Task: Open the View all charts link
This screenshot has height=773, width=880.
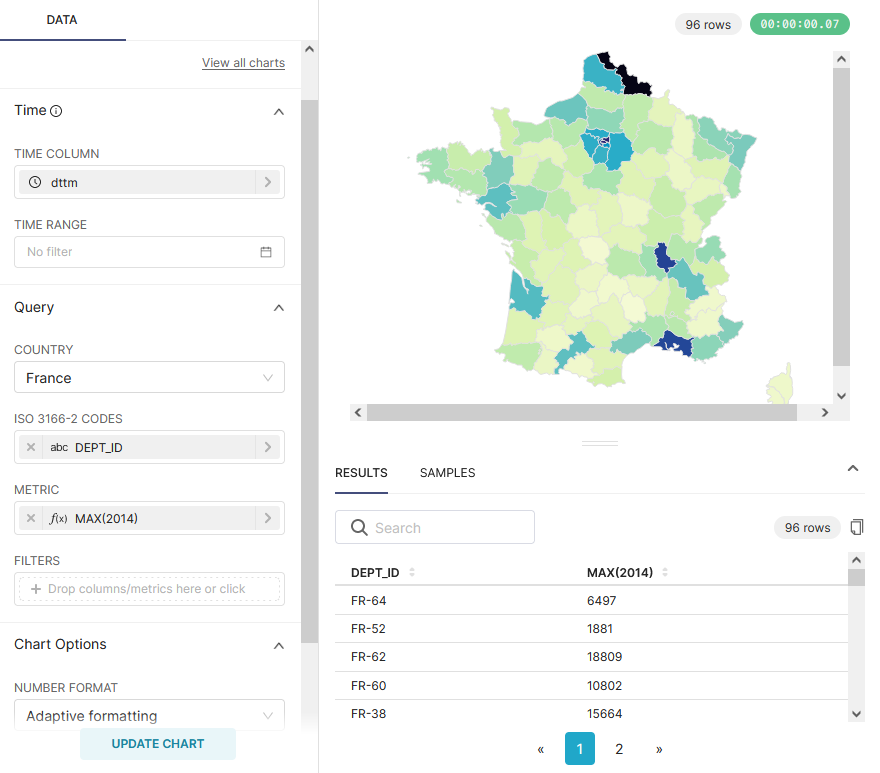Action: pos(243,63)
